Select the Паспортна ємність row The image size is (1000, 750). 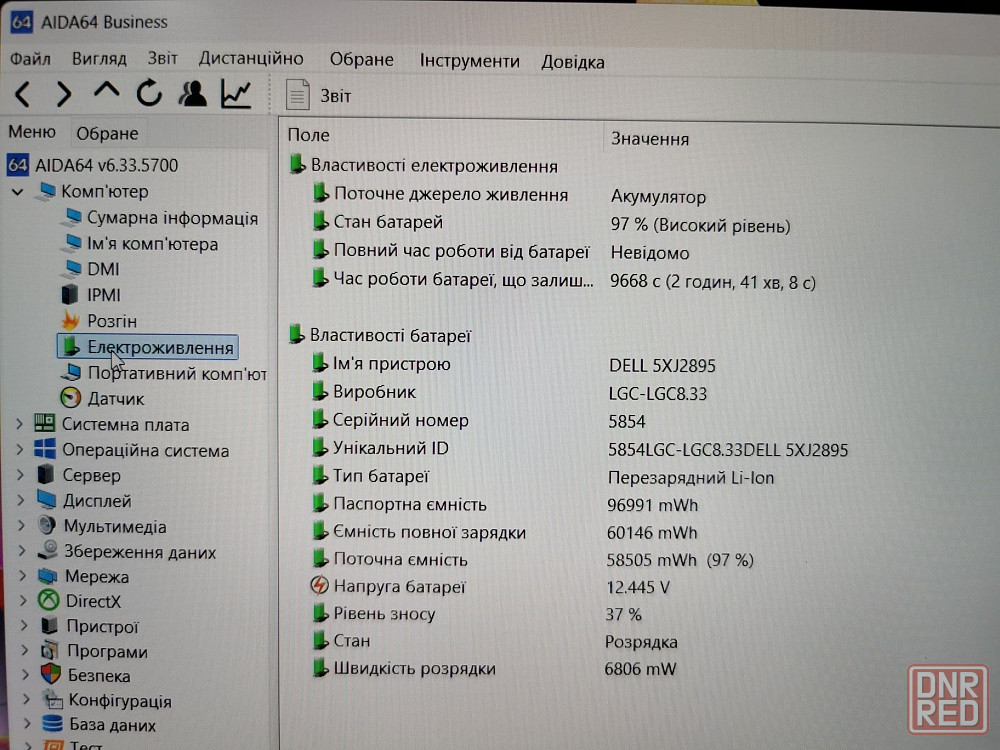pyautogui.click(x=506, y=504)
